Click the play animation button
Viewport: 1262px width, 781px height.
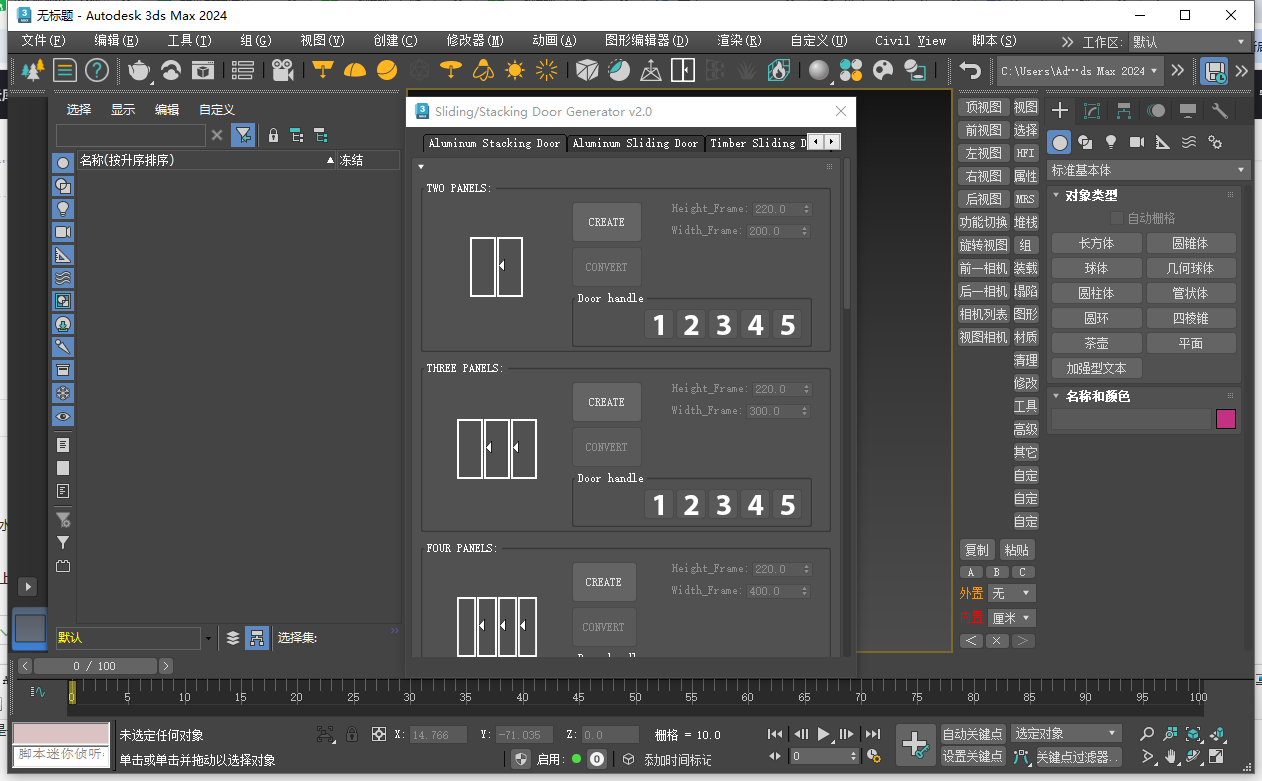pyautogui.click(x=824, y=734)
